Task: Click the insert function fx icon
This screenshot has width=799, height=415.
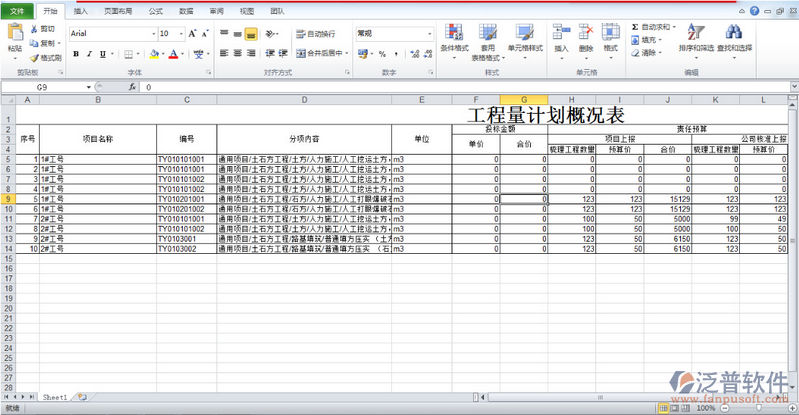Action: click(x=131, y=87)
